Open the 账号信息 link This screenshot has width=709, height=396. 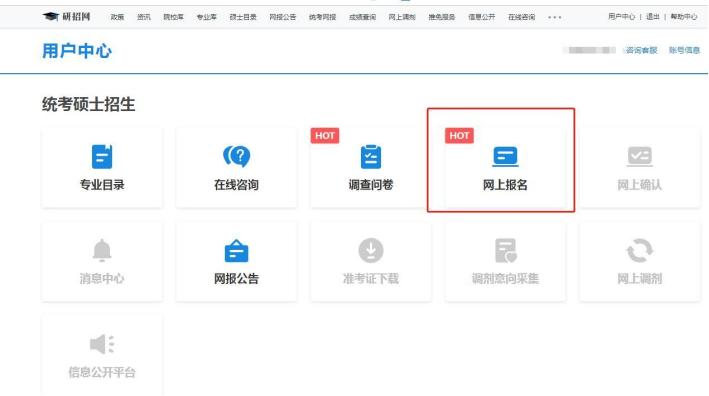[x=684, y=50]
